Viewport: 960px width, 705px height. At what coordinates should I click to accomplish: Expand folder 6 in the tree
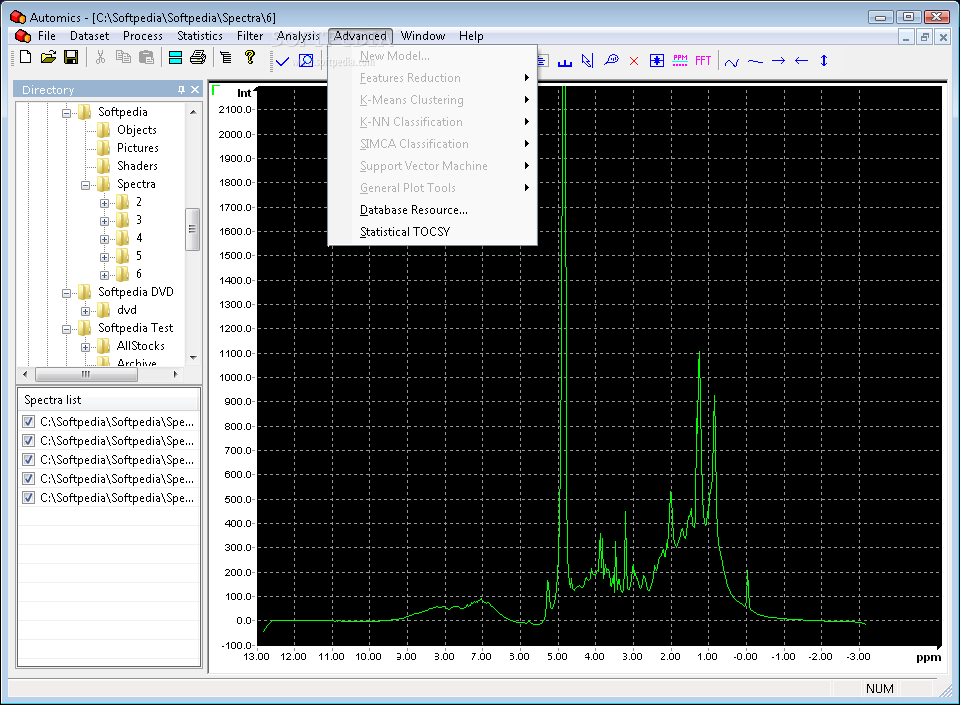pos(104,275)
